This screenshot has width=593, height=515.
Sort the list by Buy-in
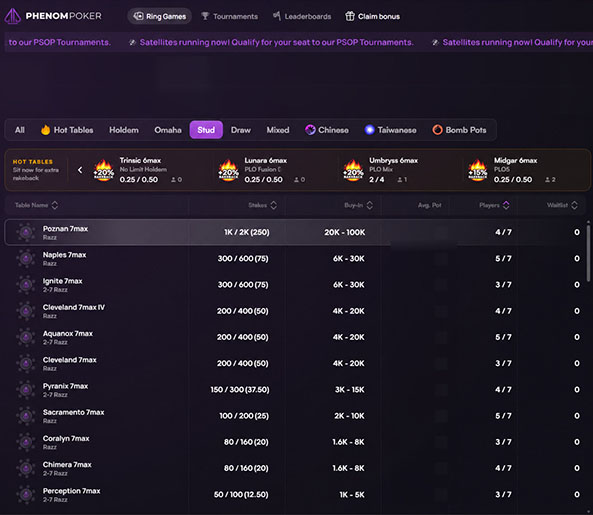tap(359, 205)
